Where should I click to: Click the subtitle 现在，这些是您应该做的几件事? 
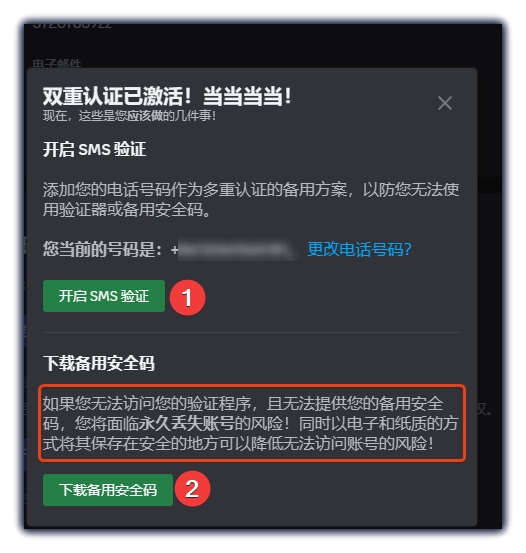(129, 116)
